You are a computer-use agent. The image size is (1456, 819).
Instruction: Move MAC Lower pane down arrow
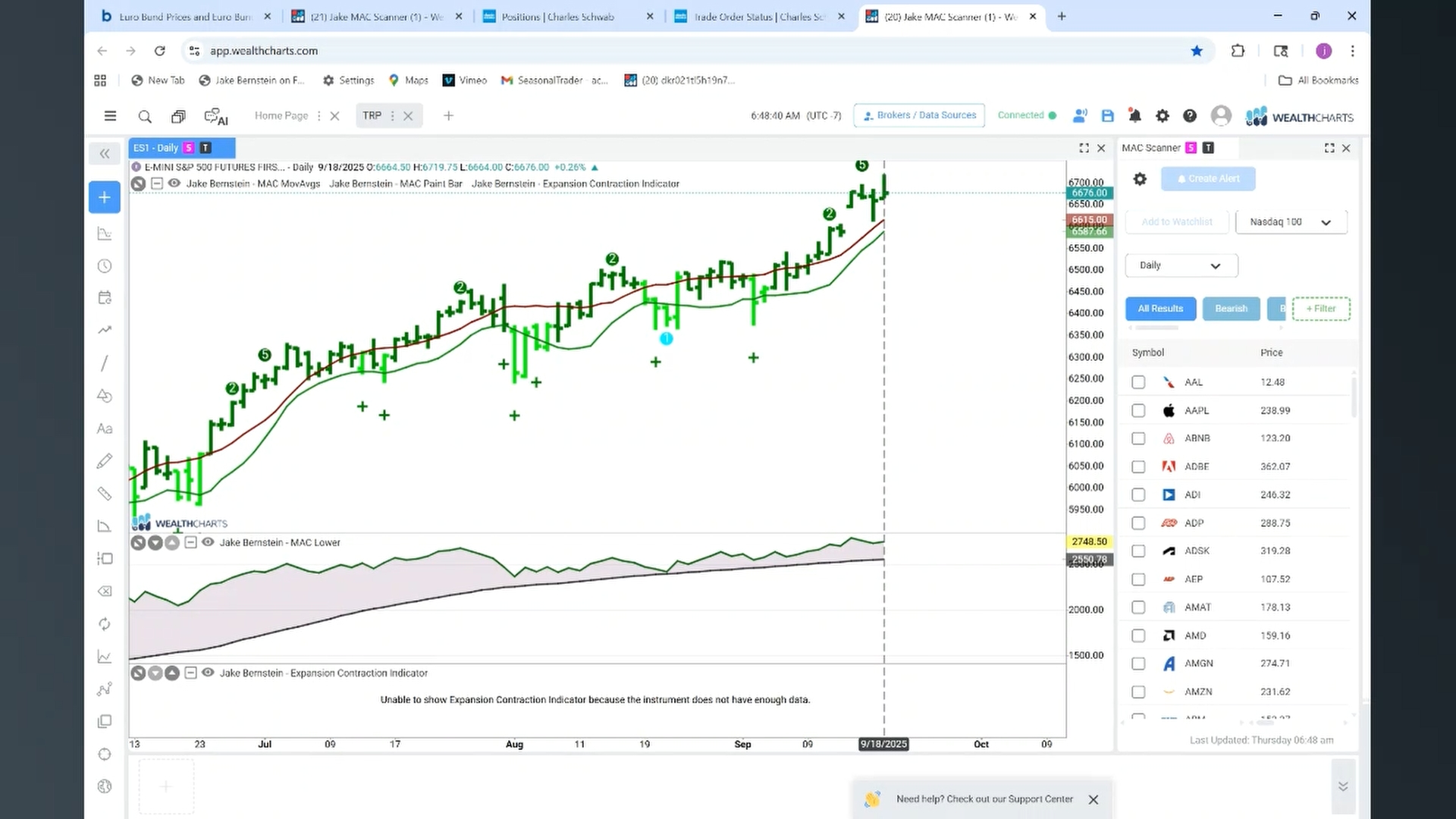155,542
